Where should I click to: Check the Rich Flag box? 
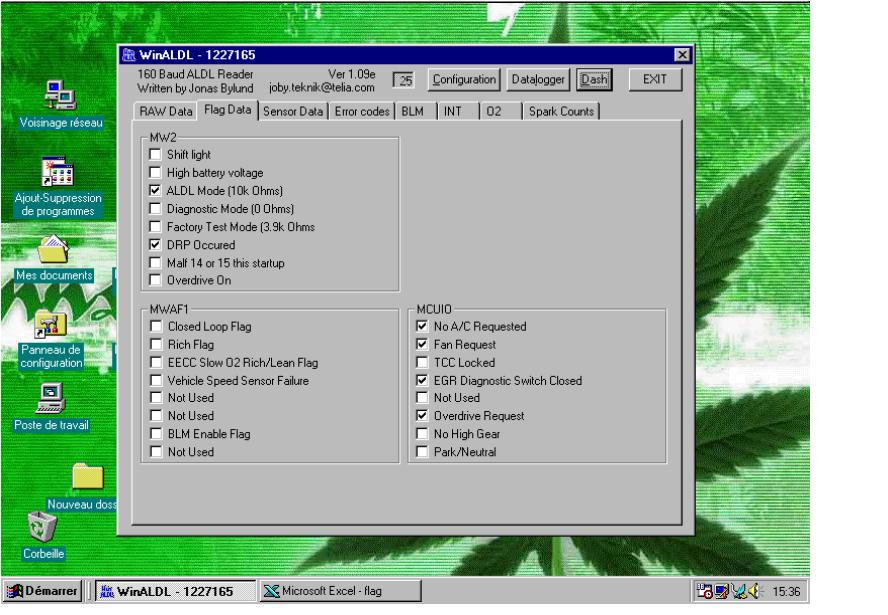tap(156, 345)
